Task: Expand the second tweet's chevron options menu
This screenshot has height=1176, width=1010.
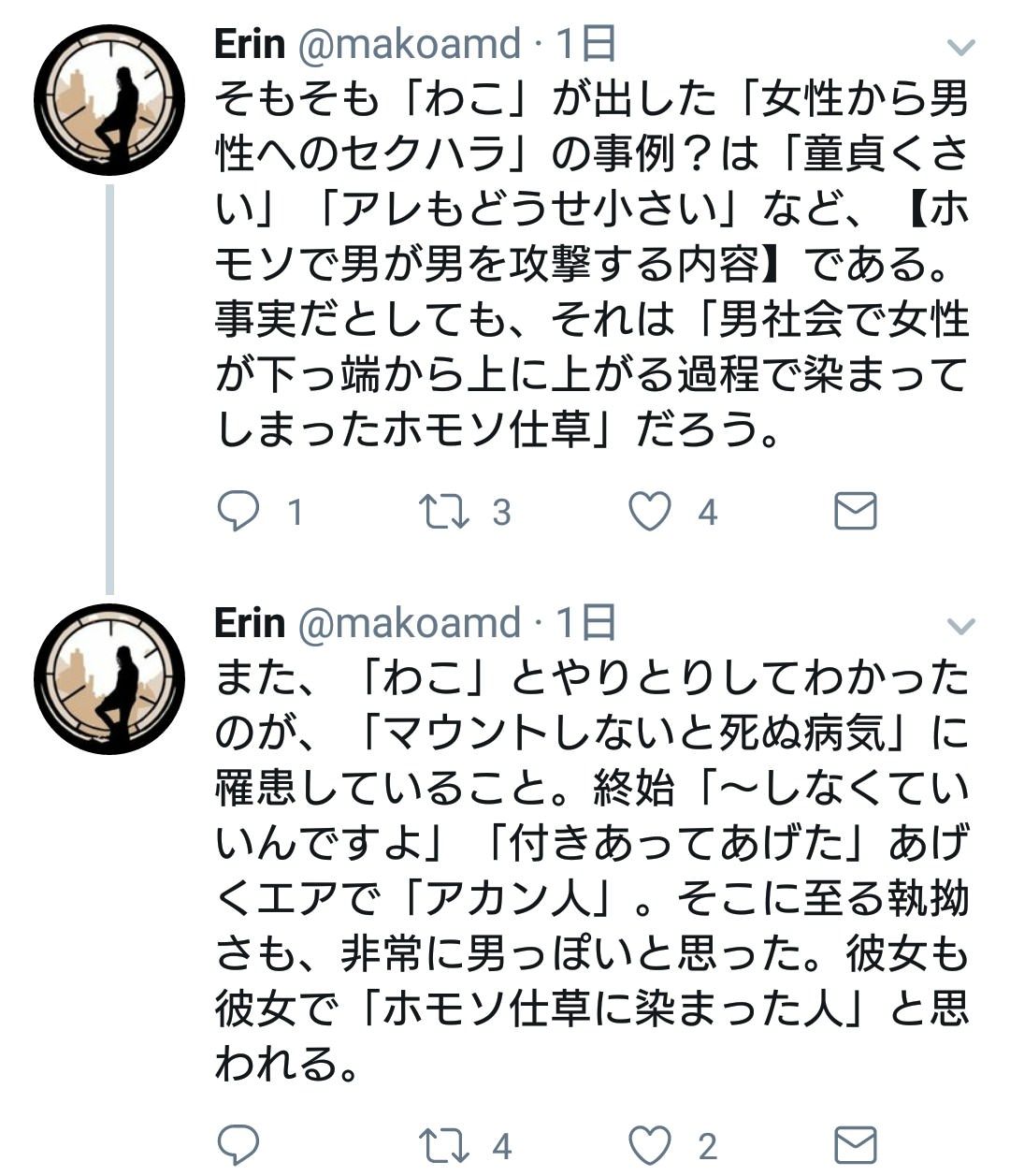Action: pos(961,626)
